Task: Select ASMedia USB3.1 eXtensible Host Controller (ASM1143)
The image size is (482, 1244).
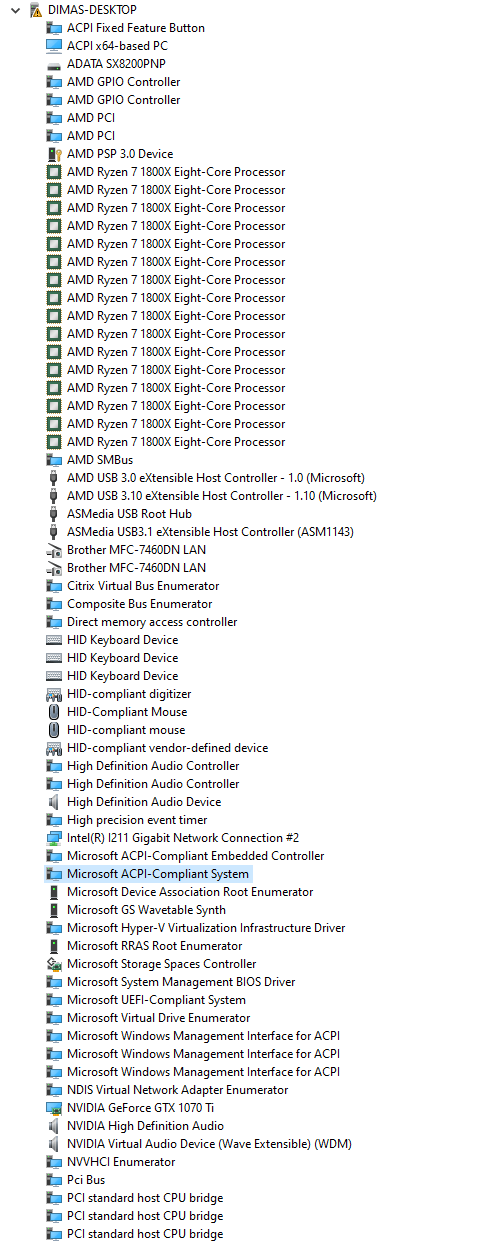Action: coord(210,532)
